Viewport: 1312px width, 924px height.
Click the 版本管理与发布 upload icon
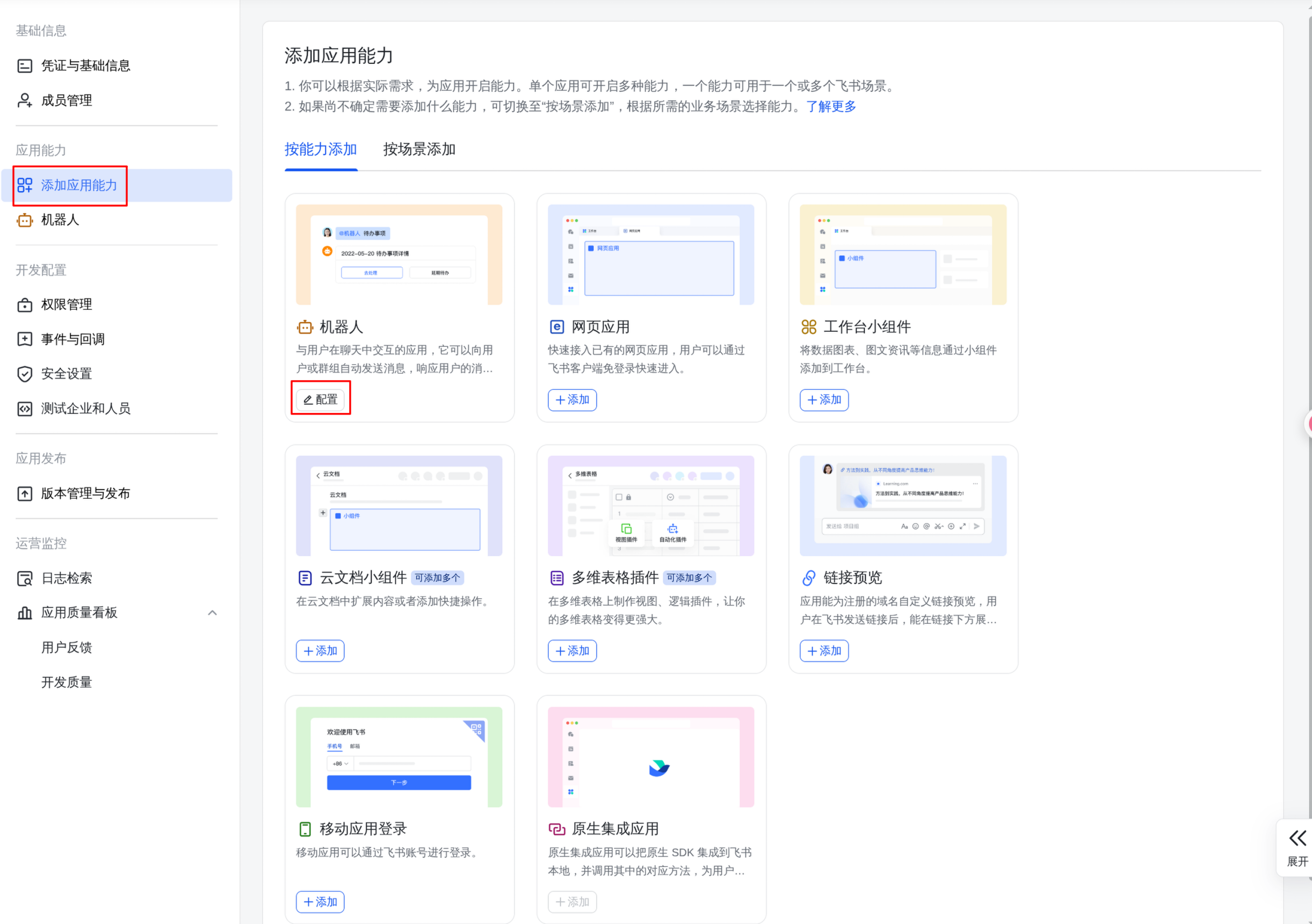pos(25,494)
